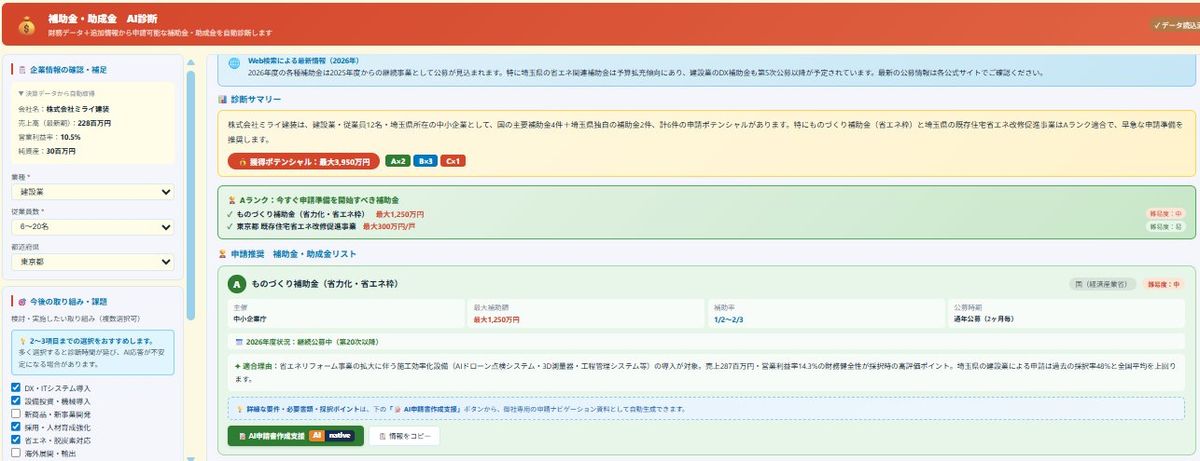Screen dimensions: 1200x461
Task: Click the 主催 中小企業庁 cell
Action: (x=346, y=313)
